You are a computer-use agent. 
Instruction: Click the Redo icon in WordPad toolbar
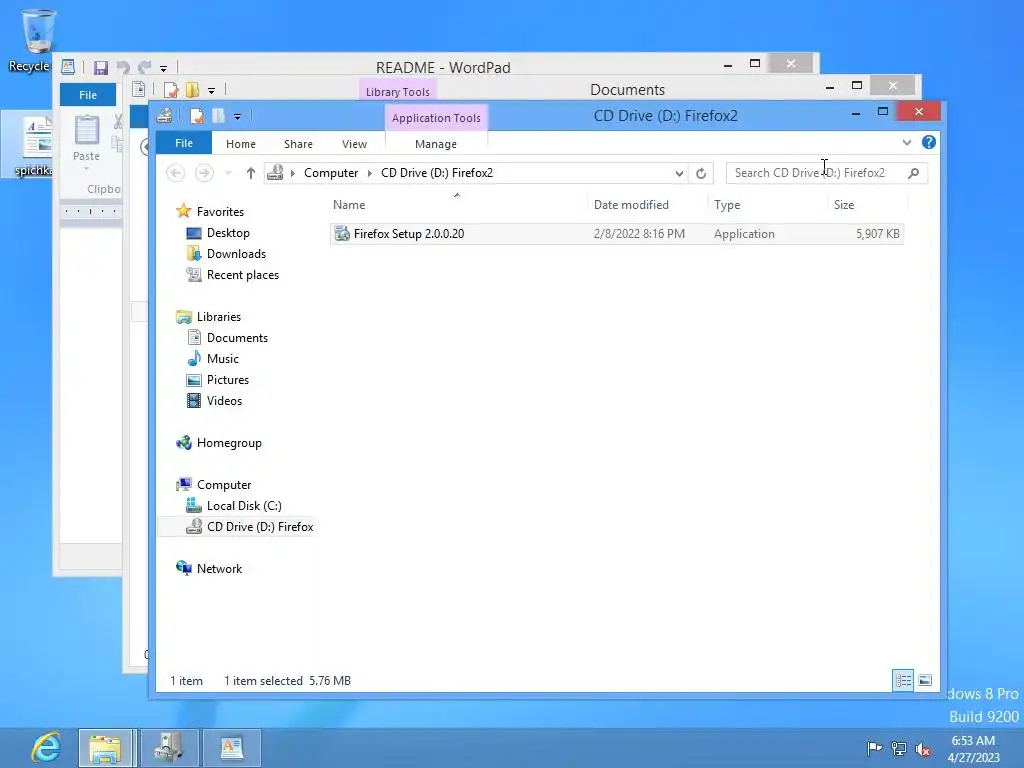point(144,67)
